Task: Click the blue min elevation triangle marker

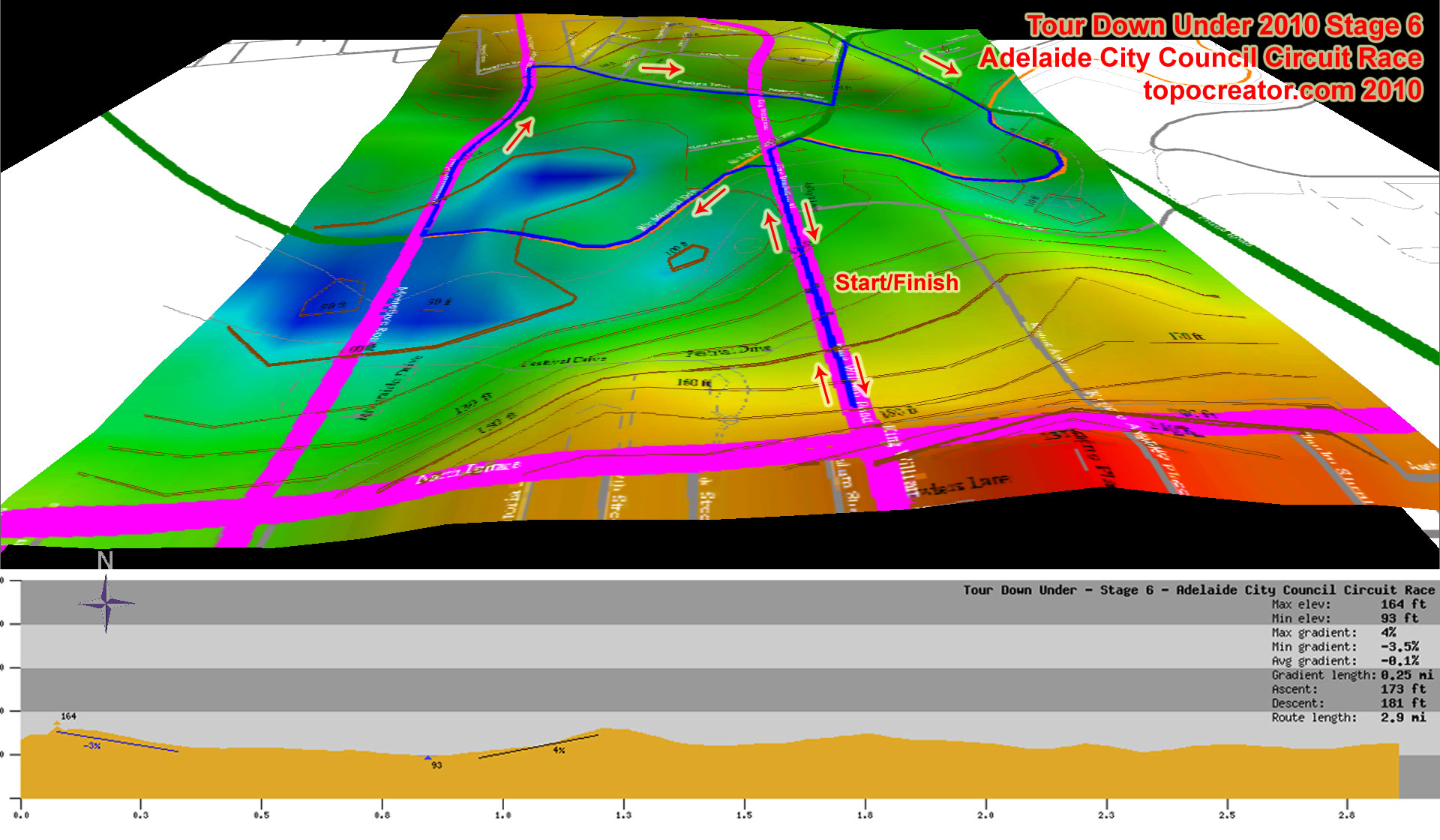Action: pos(428,757)
